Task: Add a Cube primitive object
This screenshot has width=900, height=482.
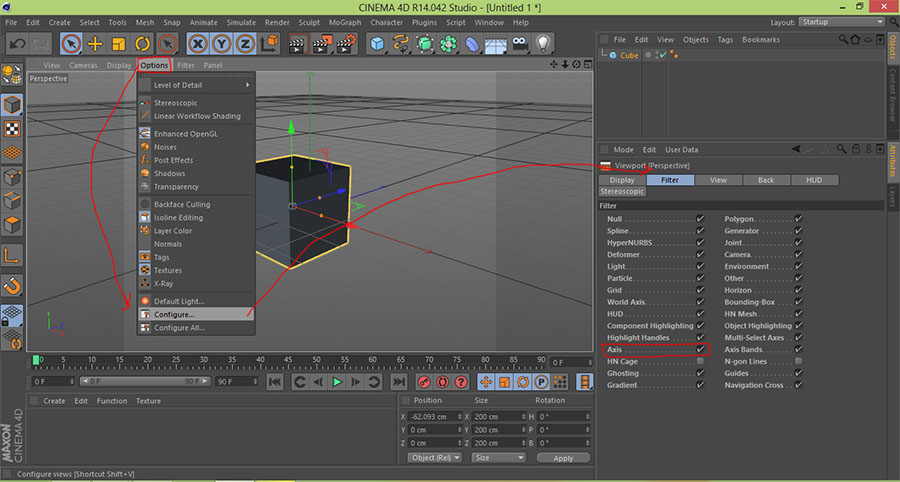Action: pos(378,44)
